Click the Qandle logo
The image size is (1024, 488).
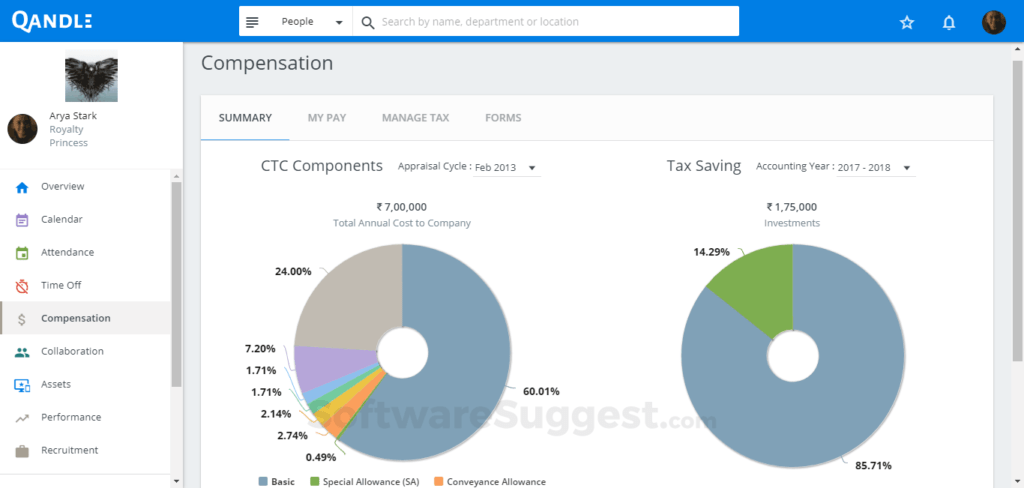(x=52, y=21)
